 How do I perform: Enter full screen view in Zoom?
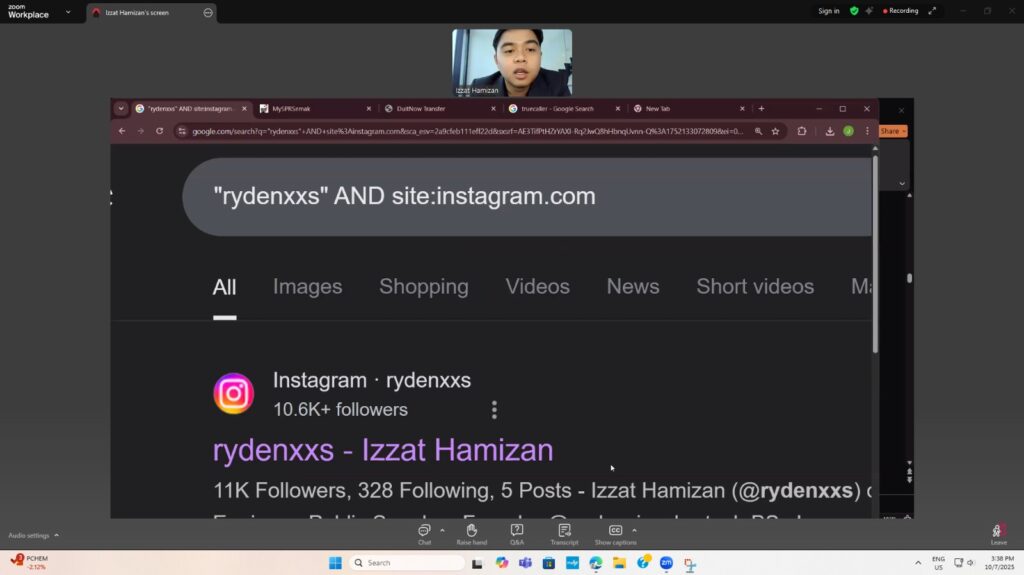[x=932, y=11]
